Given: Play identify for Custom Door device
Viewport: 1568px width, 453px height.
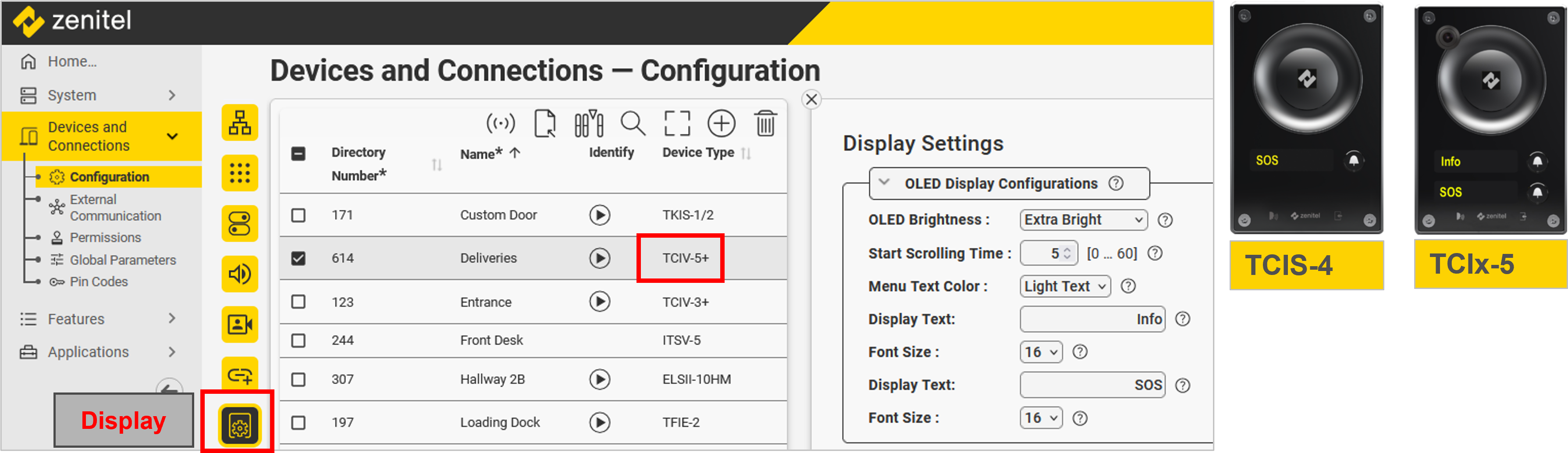Looking at the screenshot, I should 599,215.
